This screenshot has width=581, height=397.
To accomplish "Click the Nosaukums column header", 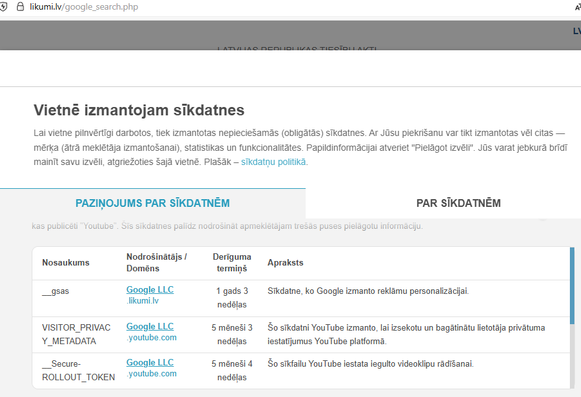I will point(66,262).
